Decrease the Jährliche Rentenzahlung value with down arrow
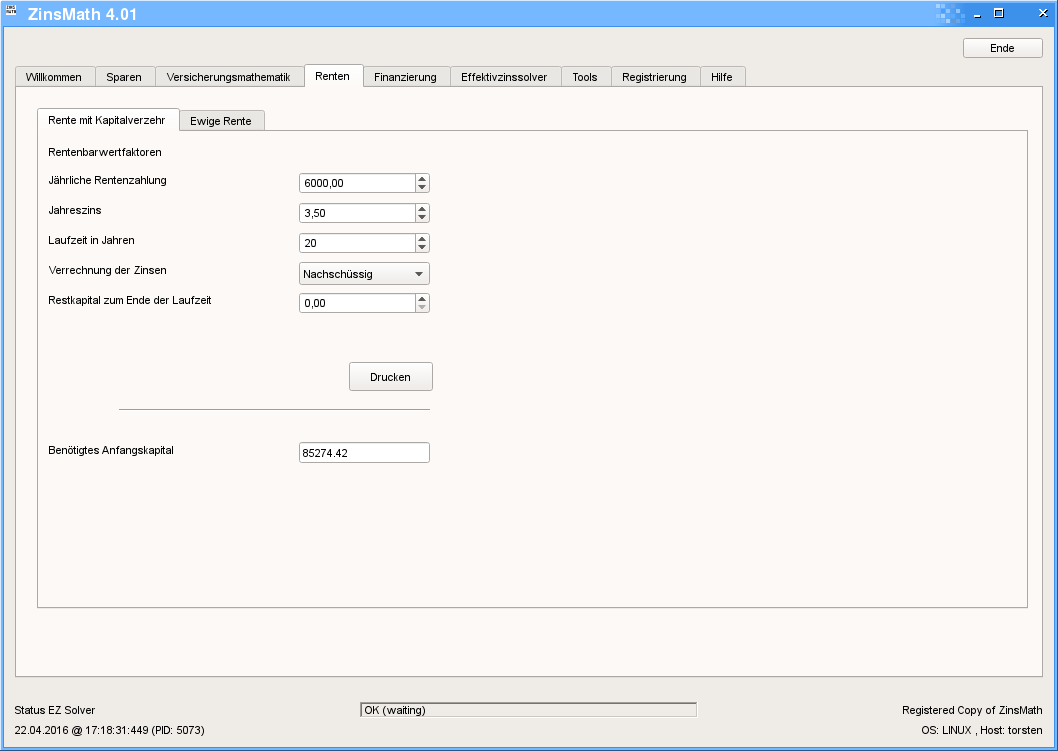Image resolution: width=1058 pixels, height=751 pixels. [x=422, y=187]
